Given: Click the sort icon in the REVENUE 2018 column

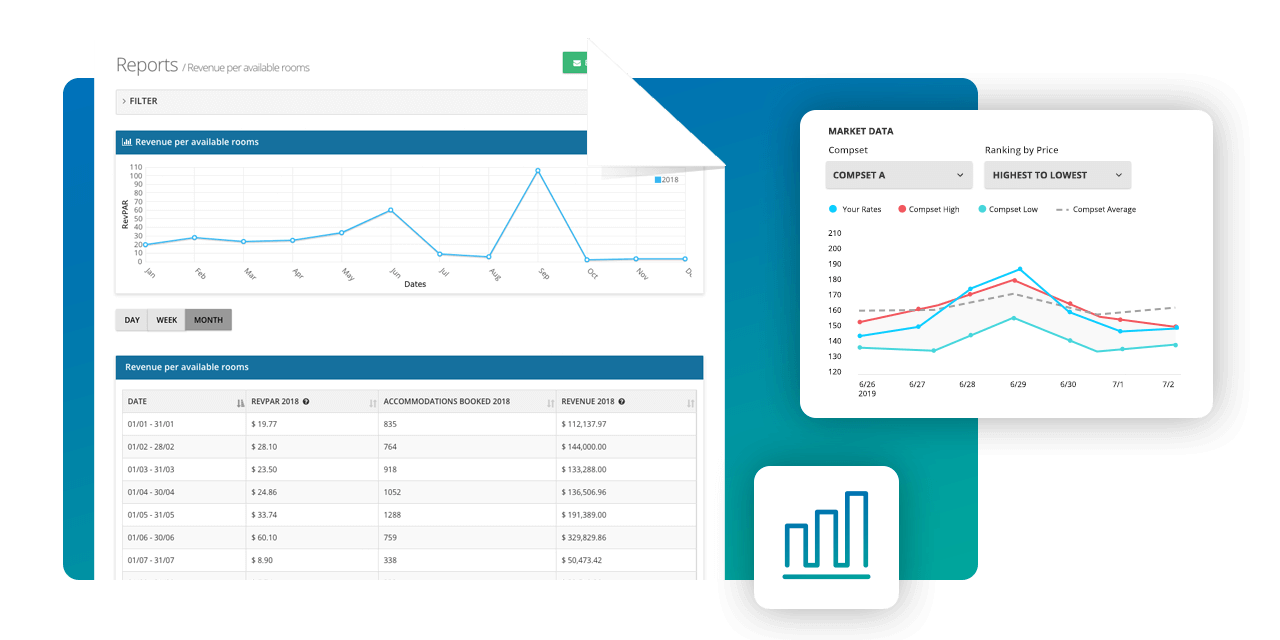Looking at the screenshot, I should point(690,402).
